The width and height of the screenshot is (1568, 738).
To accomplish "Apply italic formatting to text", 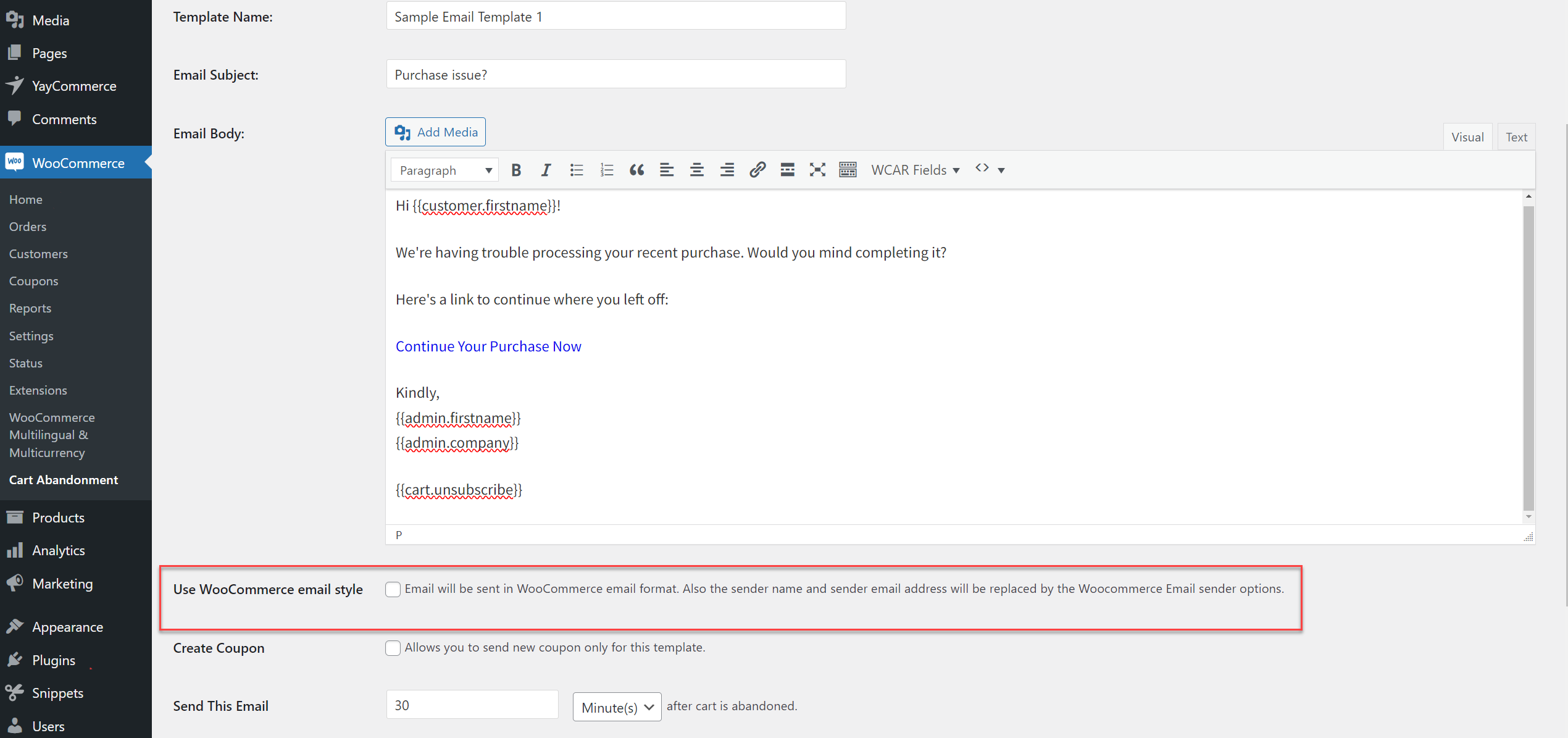I will point(546,170).
